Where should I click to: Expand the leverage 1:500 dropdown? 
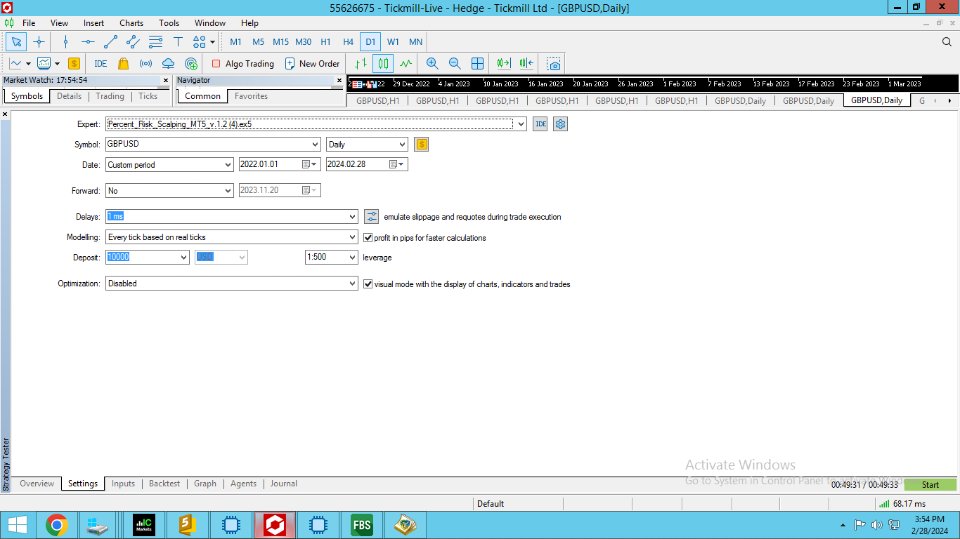pos(352,257)
